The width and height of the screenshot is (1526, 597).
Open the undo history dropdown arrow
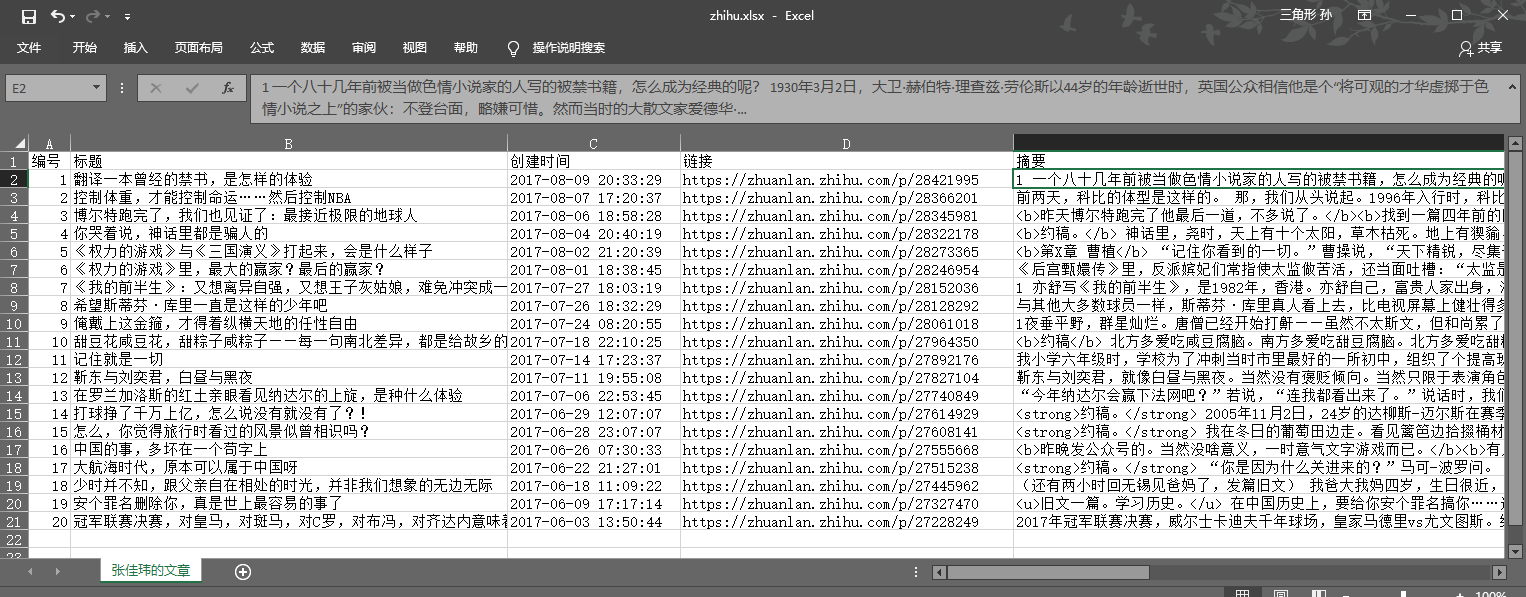(73, 17)
